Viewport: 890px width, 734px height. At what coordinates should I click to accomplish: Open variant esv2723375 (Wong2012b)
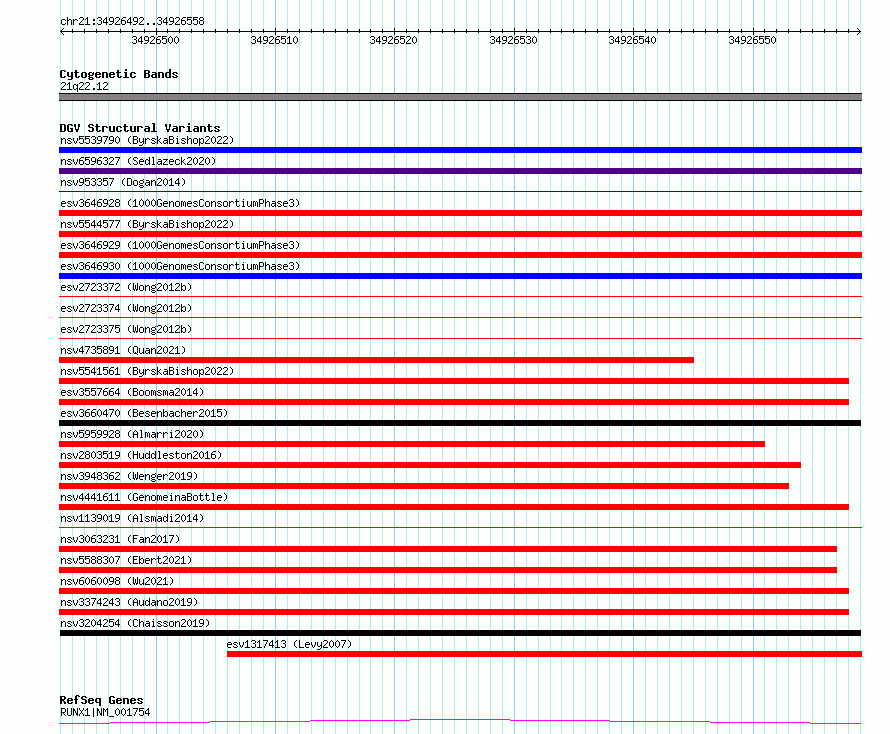[x=126, y=329]
